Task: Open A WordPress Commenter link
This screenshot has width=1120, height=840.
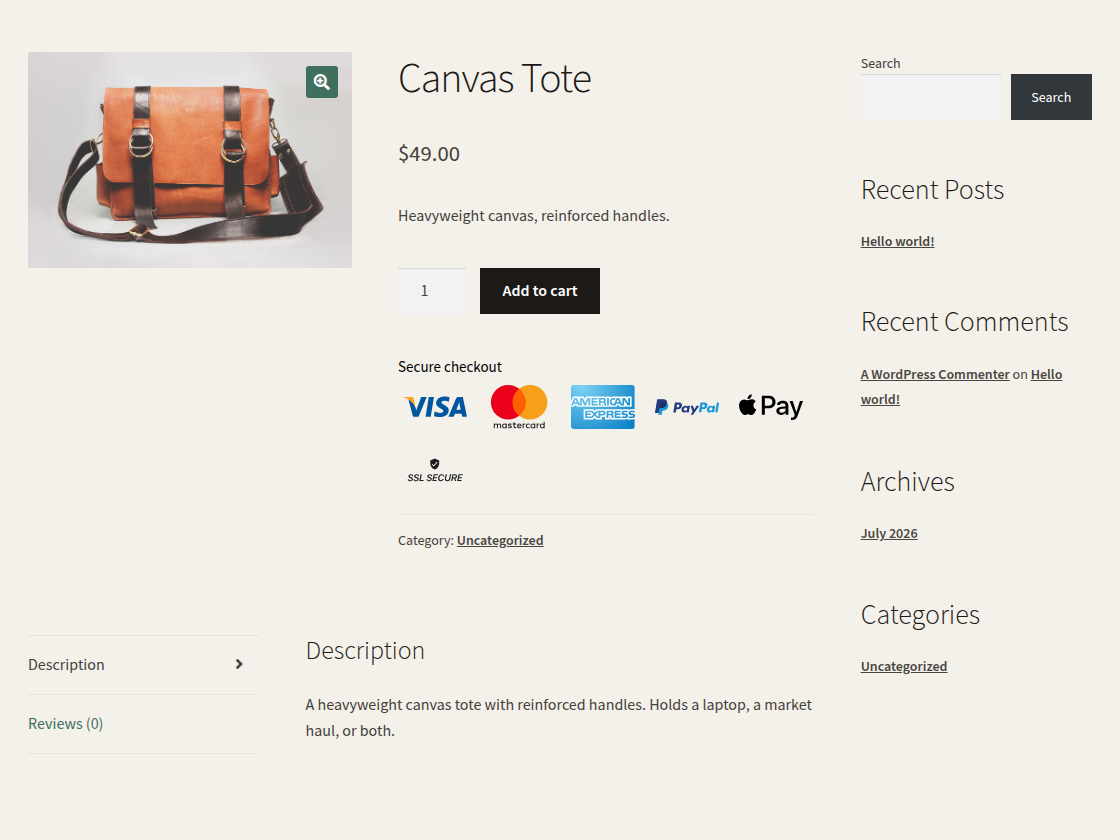Action: tap(935, 374)
